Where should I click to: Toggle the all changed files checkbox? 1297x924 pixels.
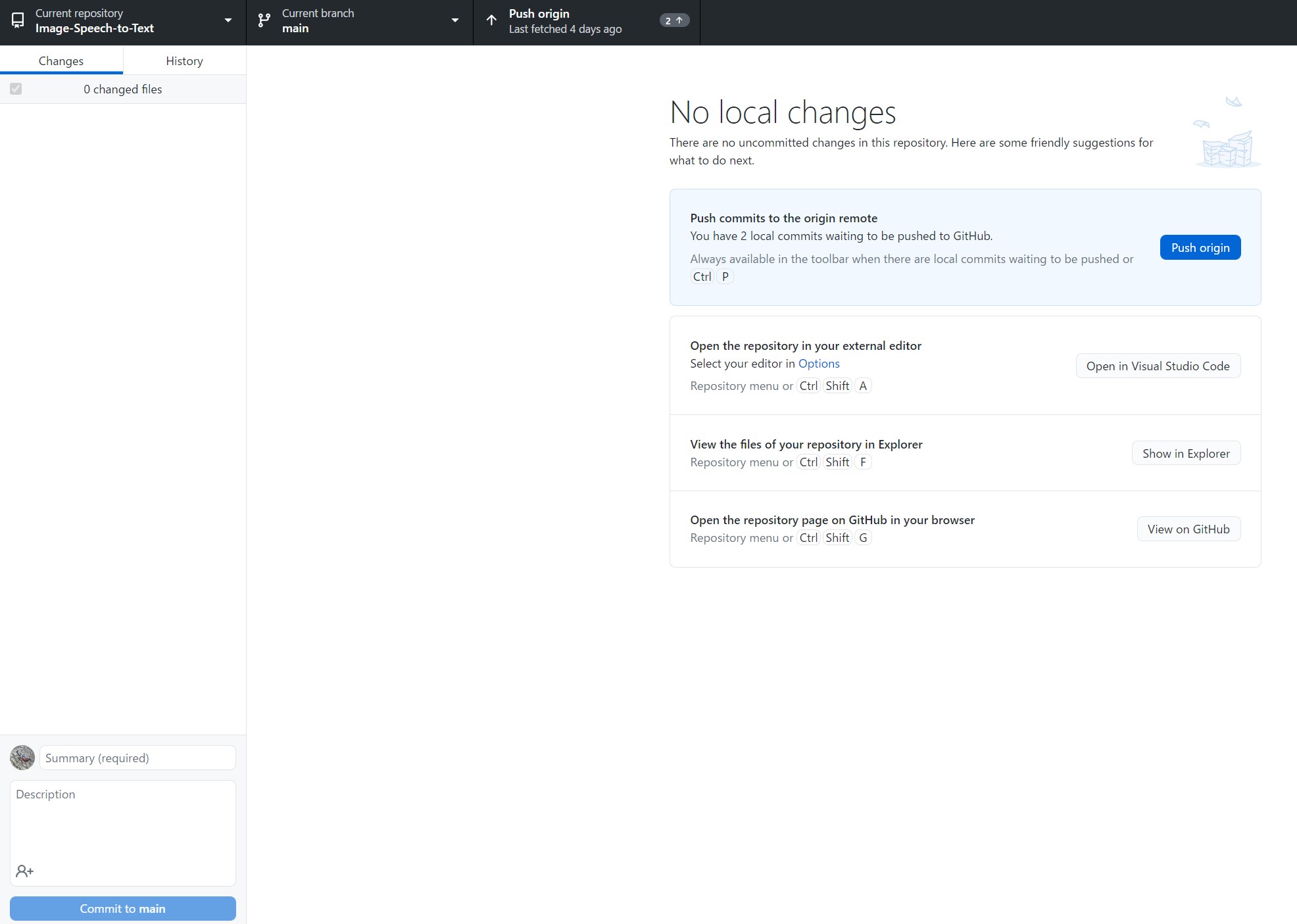pos(16,89)
